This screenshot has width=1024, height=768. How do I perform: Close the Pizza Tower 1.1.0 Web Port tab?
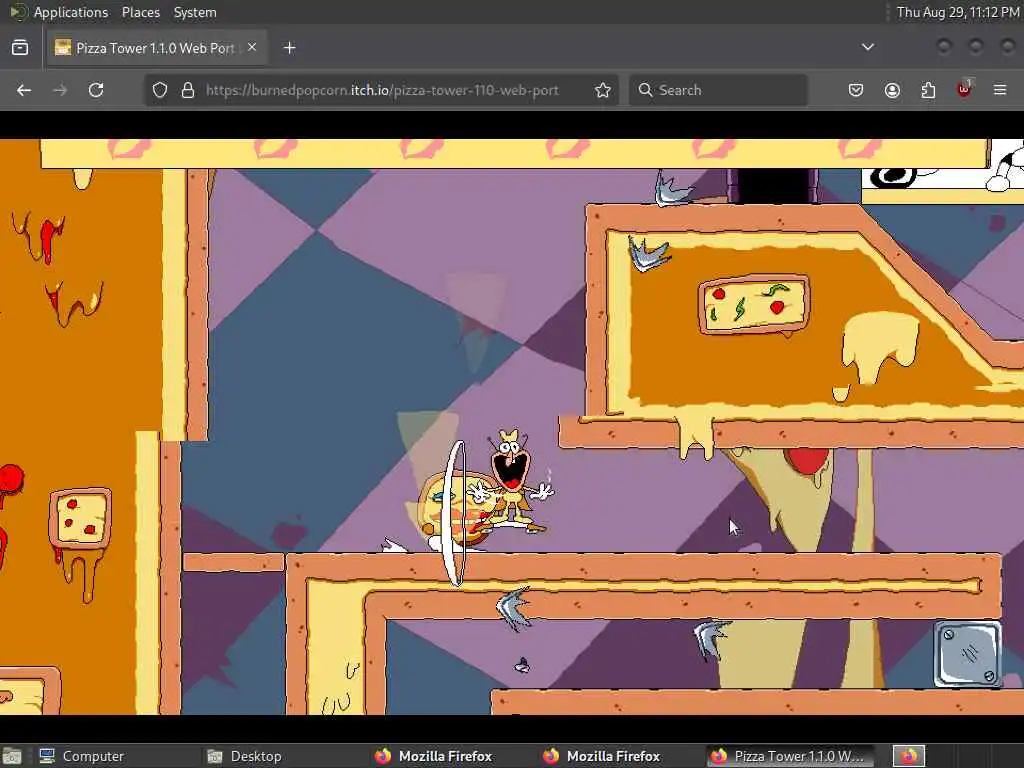pos(252,47)
